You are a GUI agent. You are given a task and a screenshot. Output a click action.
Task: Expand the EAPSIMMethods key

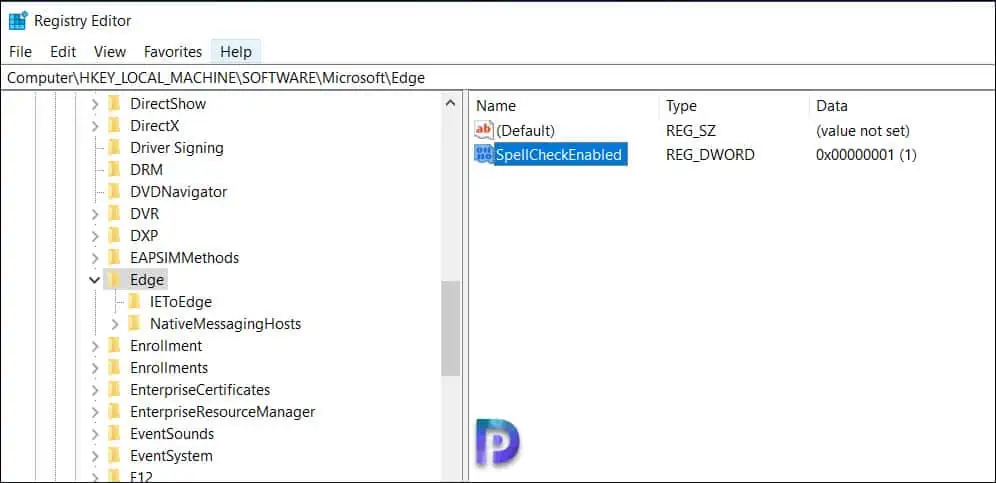pyautogui.click(x=95, y=258)
